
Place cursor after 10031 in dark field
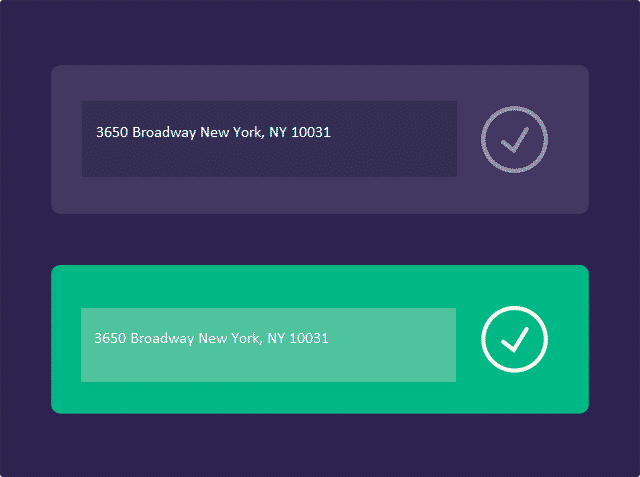coord(332,132)
